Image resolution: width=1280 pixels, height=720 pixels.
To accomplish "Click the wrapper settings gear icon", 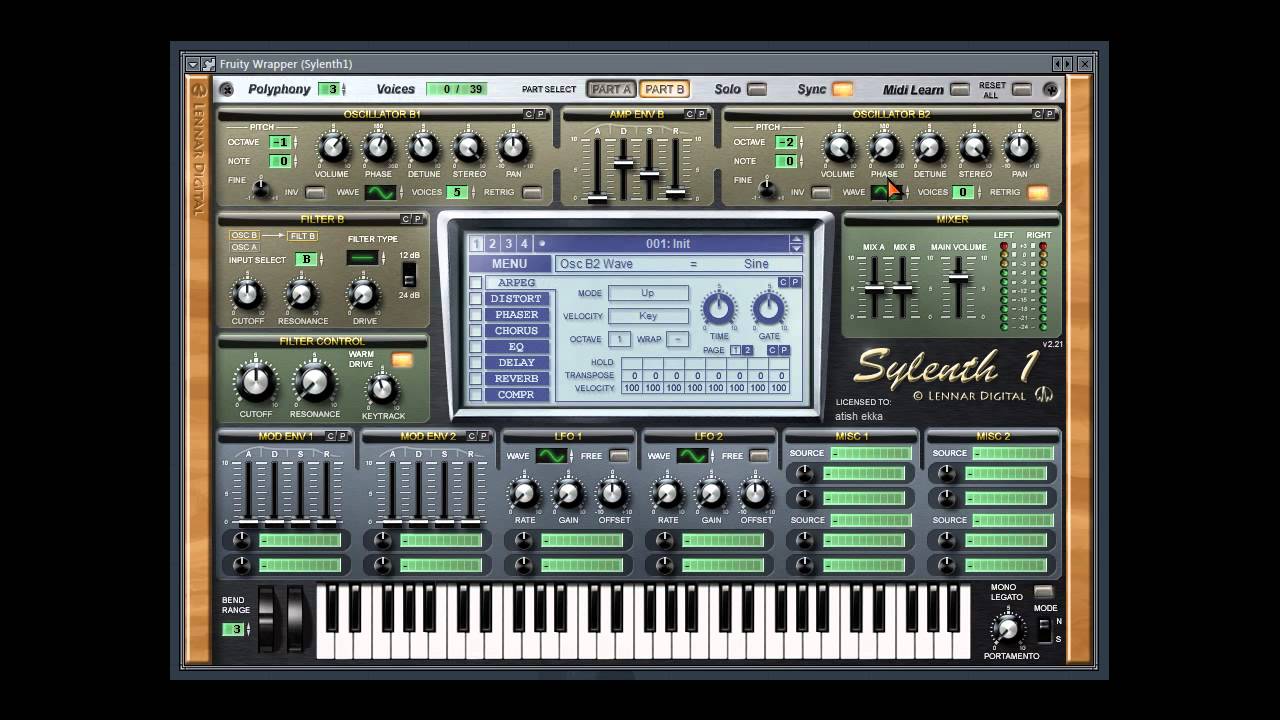I will pyautogui.click(x=208, y=64).
